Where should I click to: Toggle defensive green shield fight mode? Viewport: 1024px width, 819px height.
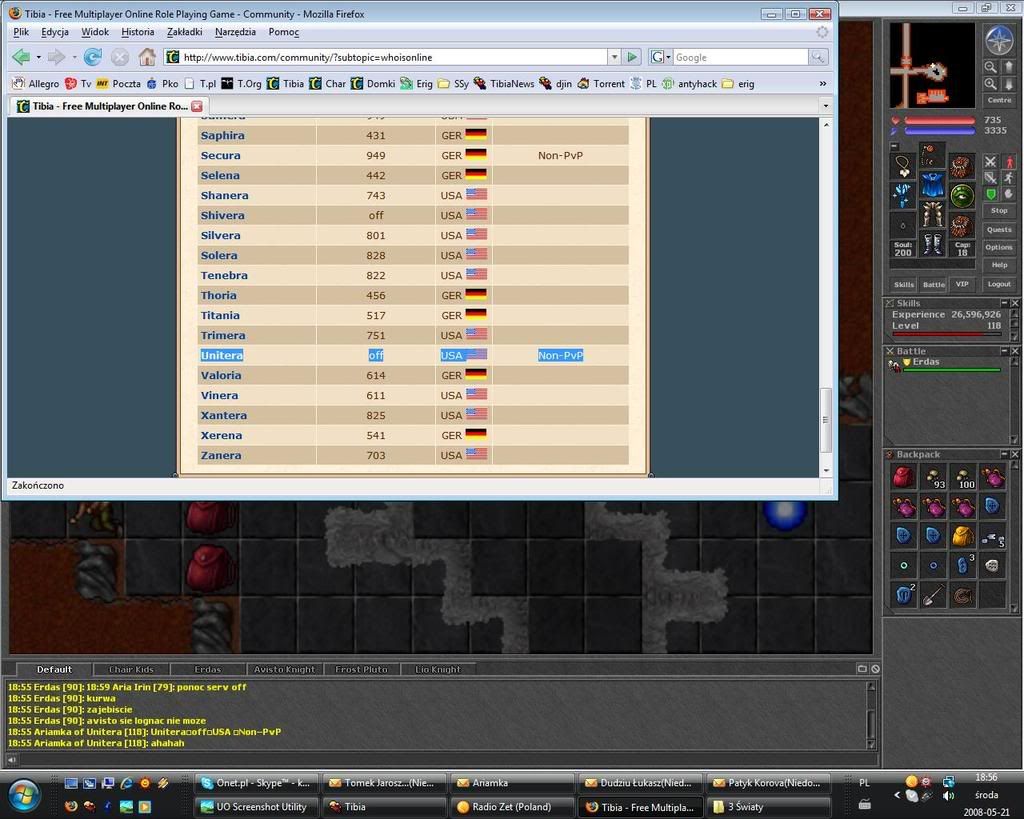click(991, 194)
